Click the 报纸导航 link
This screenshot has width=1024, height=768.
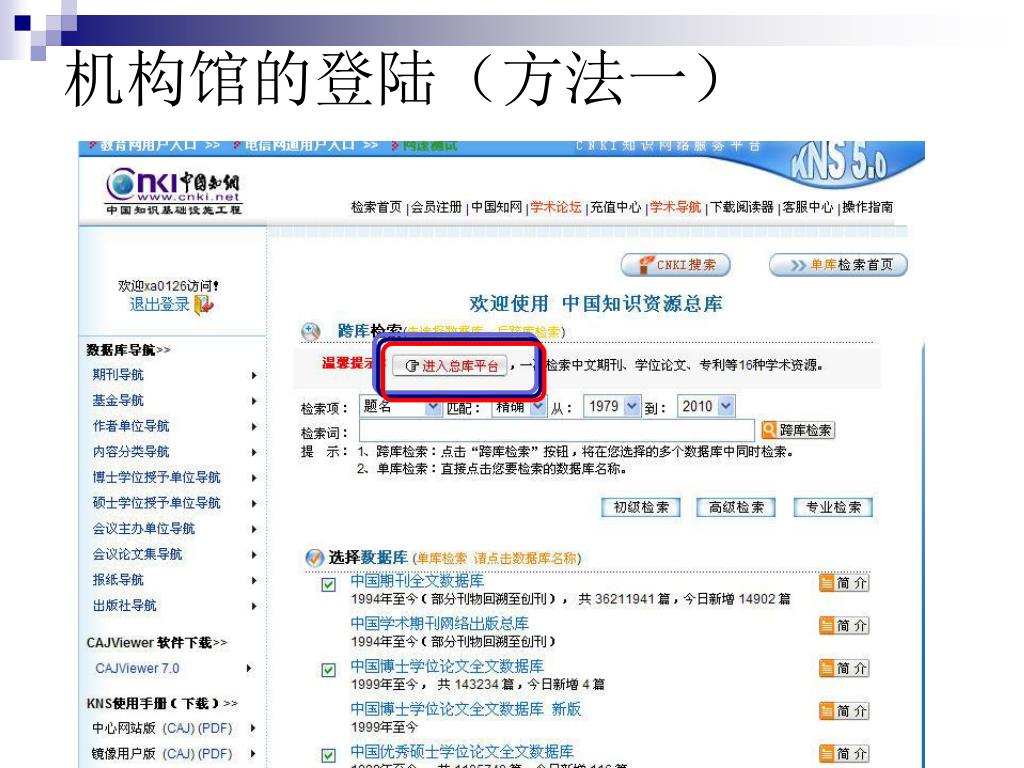click(x=118, y=580)
